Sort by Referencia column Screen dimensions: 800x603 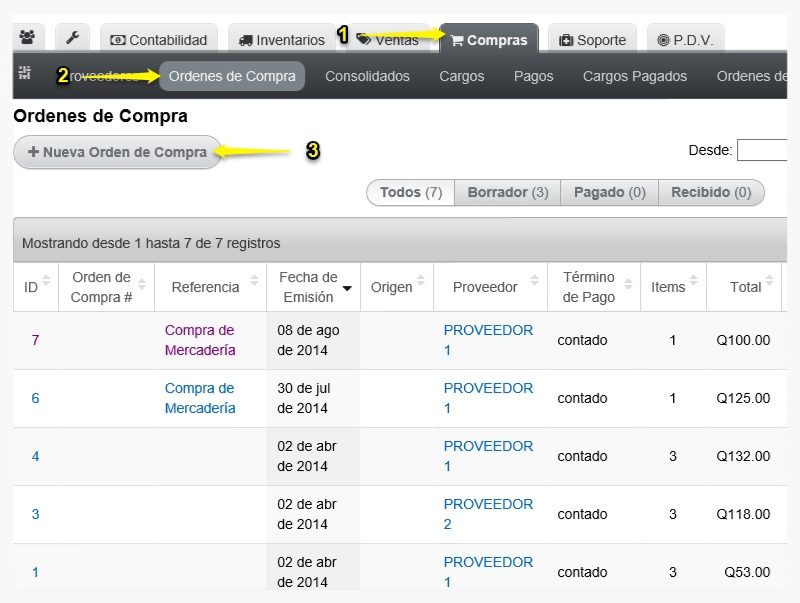click(210, 287)
